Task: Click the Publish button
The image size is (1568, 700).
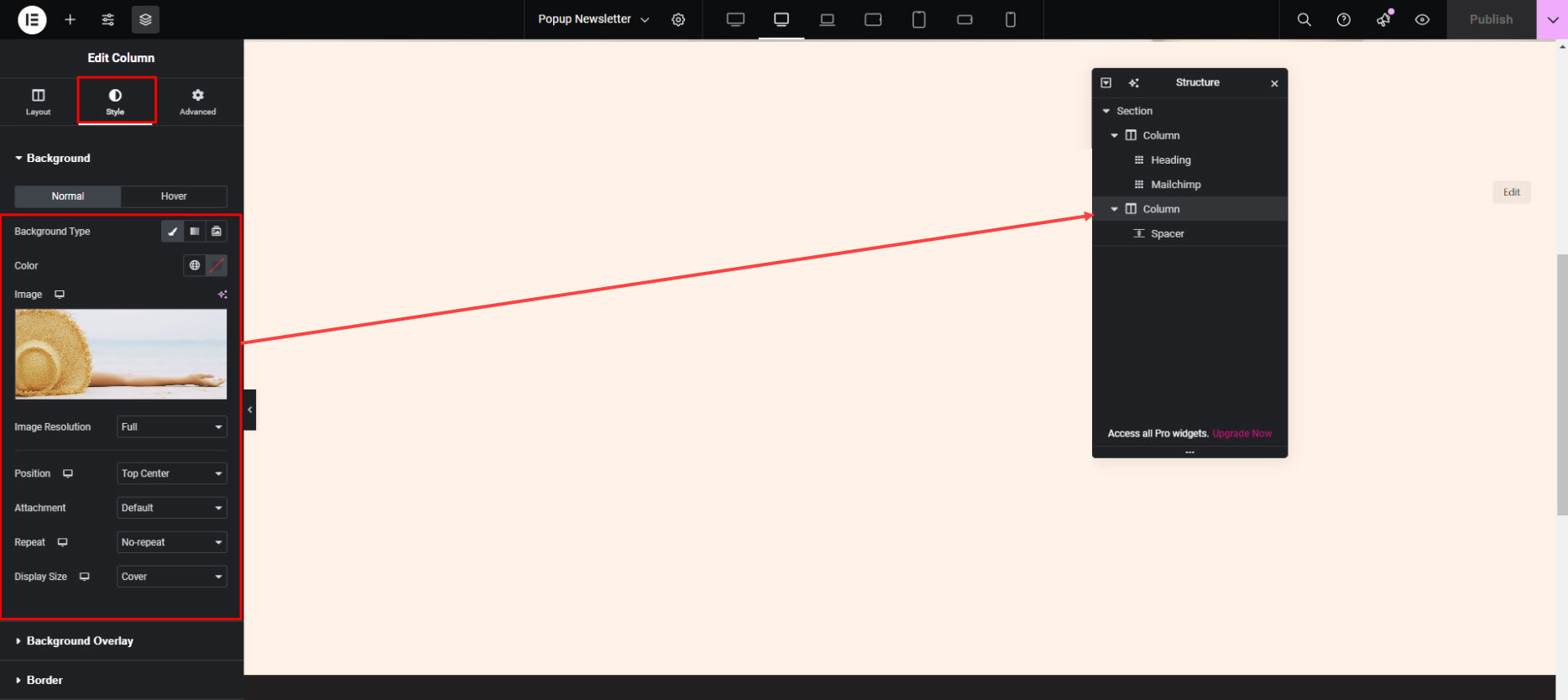Action: coord(1492,19)
